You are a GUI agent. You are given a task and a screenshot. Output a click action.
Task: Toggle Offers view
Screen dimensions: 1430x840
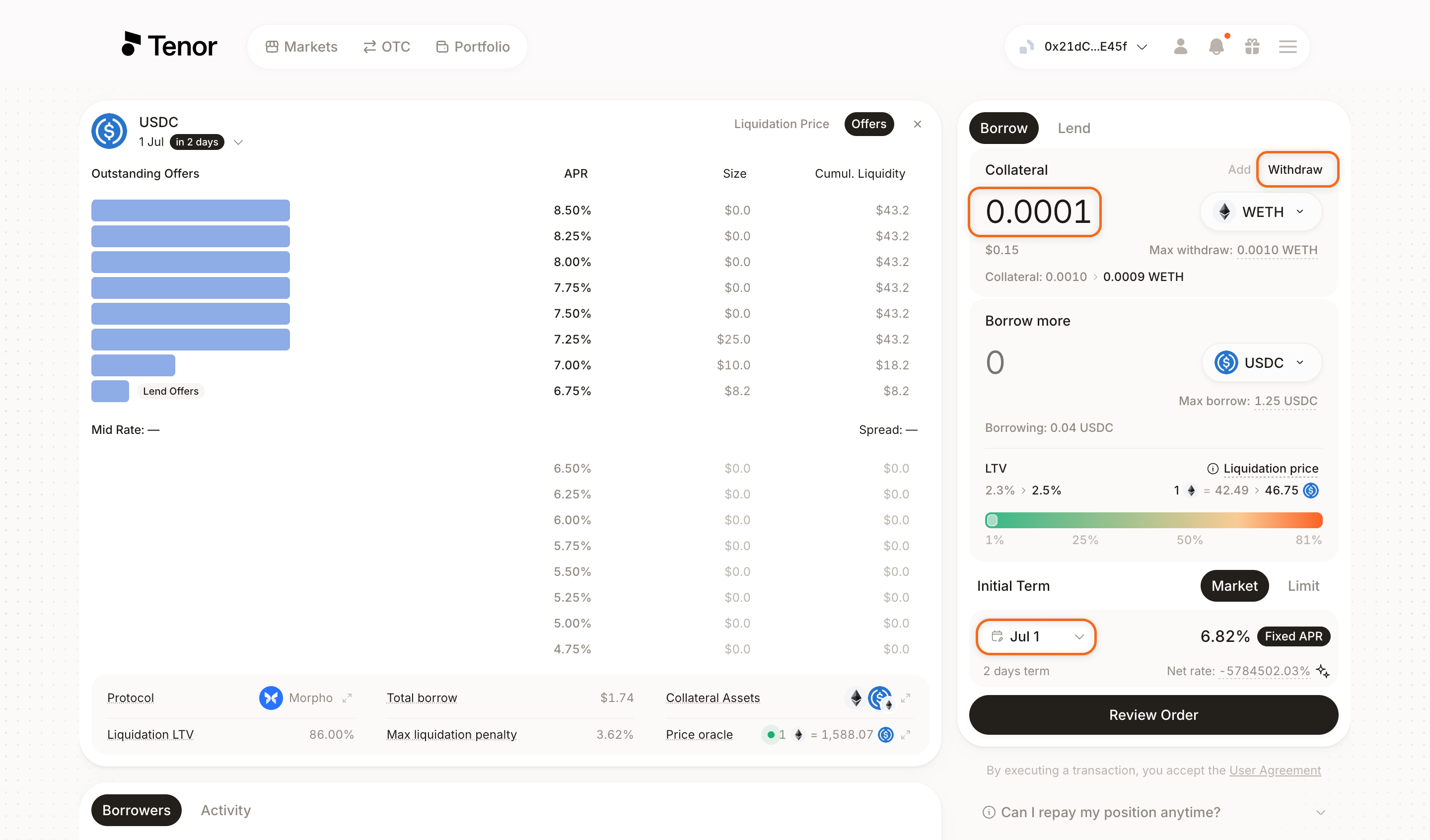click(869, 124)
